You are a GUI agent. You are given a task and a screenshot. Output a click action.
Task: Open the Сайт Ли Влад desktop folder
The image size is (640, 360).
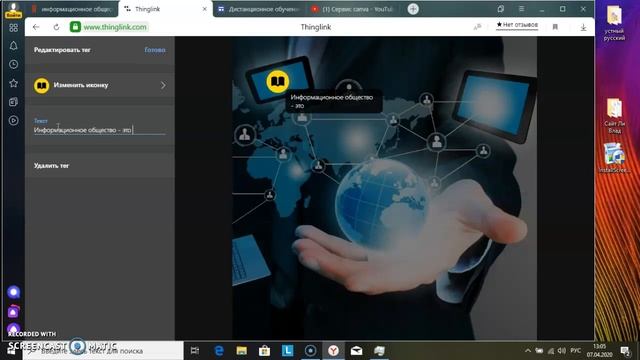[614, 116]
